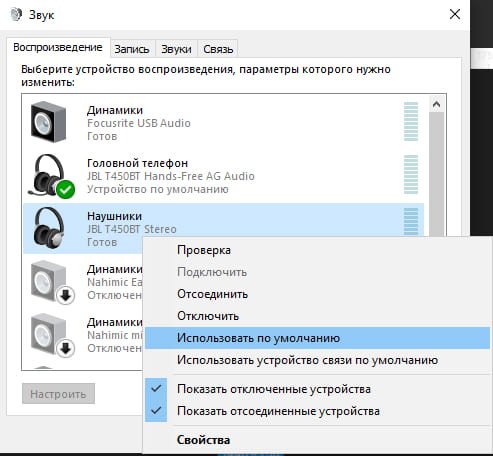Choose 'Использовать по умолчанию' in context menu
Image resolution: width=493 pixels, height=456 pixels.
(258, 338)
